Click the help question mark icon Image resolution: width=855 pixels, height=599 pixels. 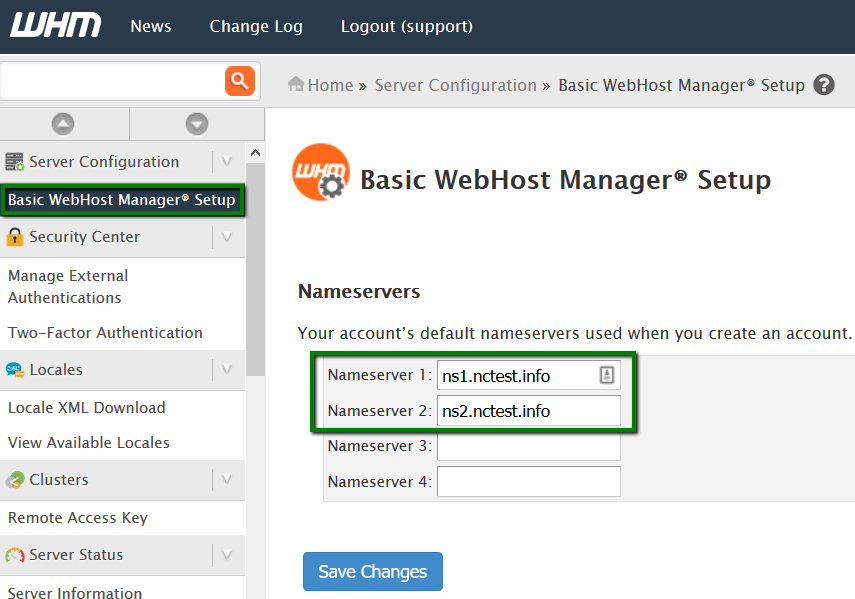(x=823, y=85)
